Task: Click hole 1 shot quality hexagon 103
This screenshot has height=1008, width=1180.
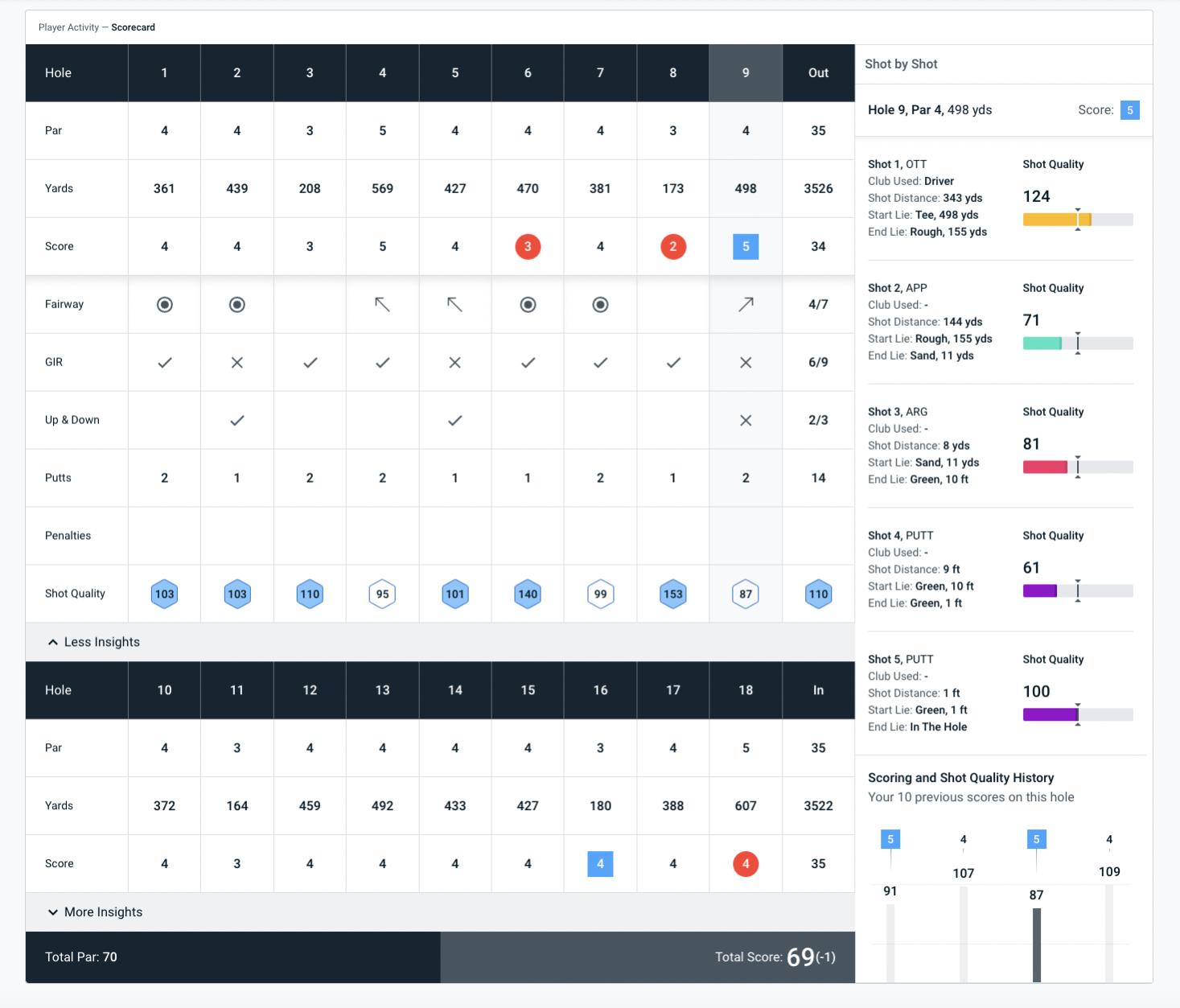Action: (164, 594)
